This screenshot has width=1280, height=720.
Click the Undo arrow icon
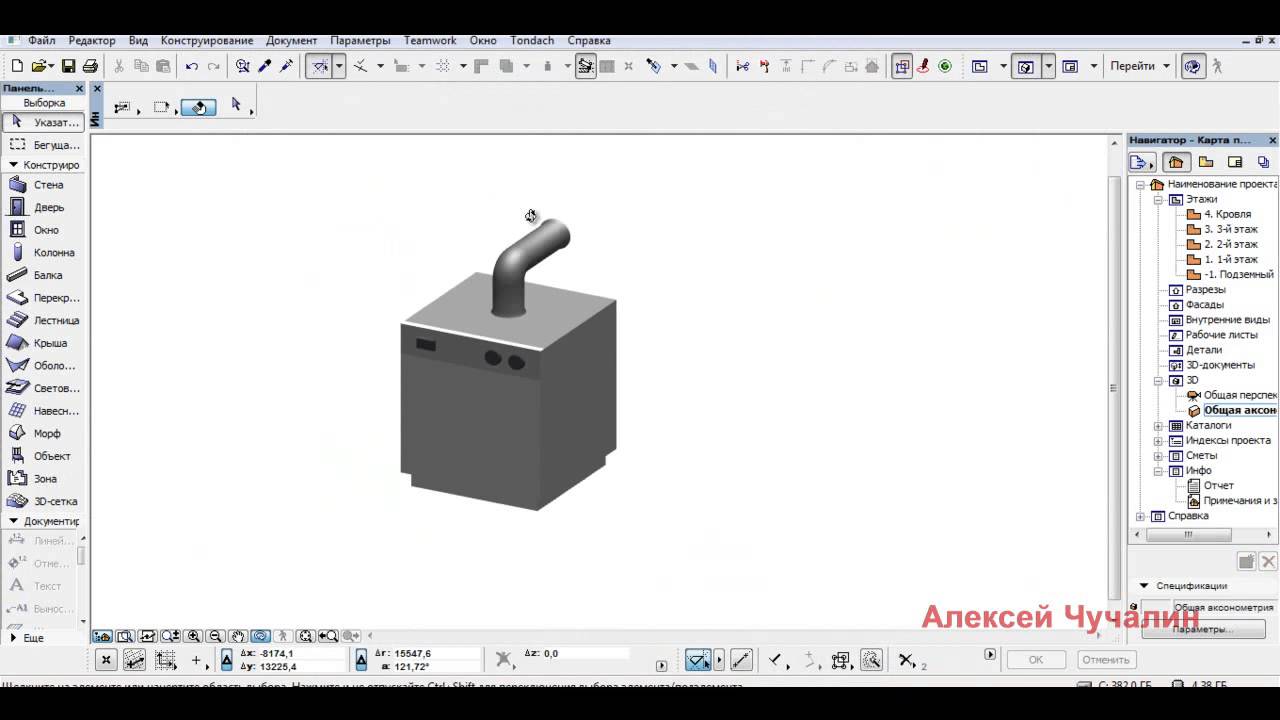tap(191, 66)
